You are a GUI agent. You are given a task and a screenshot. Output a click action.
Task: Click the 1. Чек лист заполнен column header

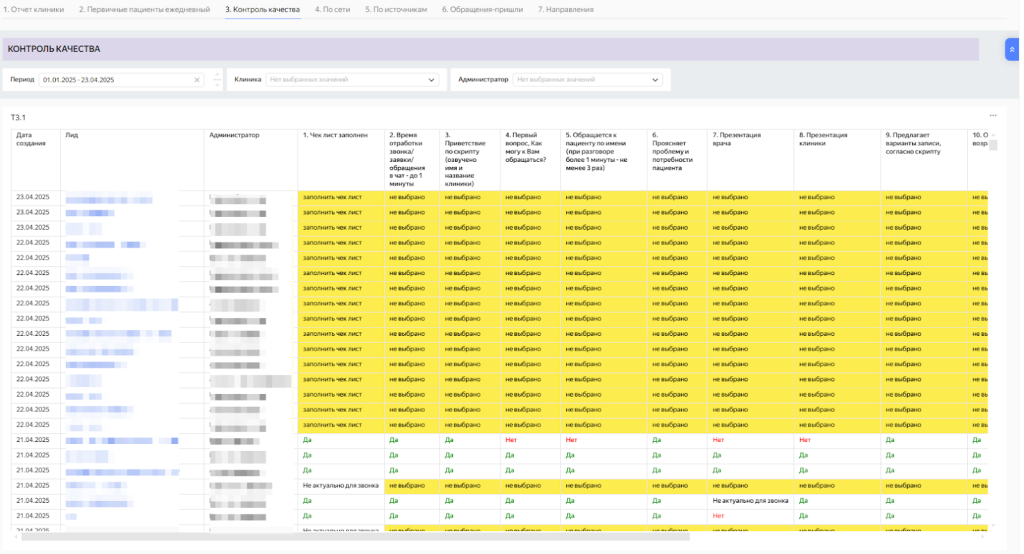point(335,135)
